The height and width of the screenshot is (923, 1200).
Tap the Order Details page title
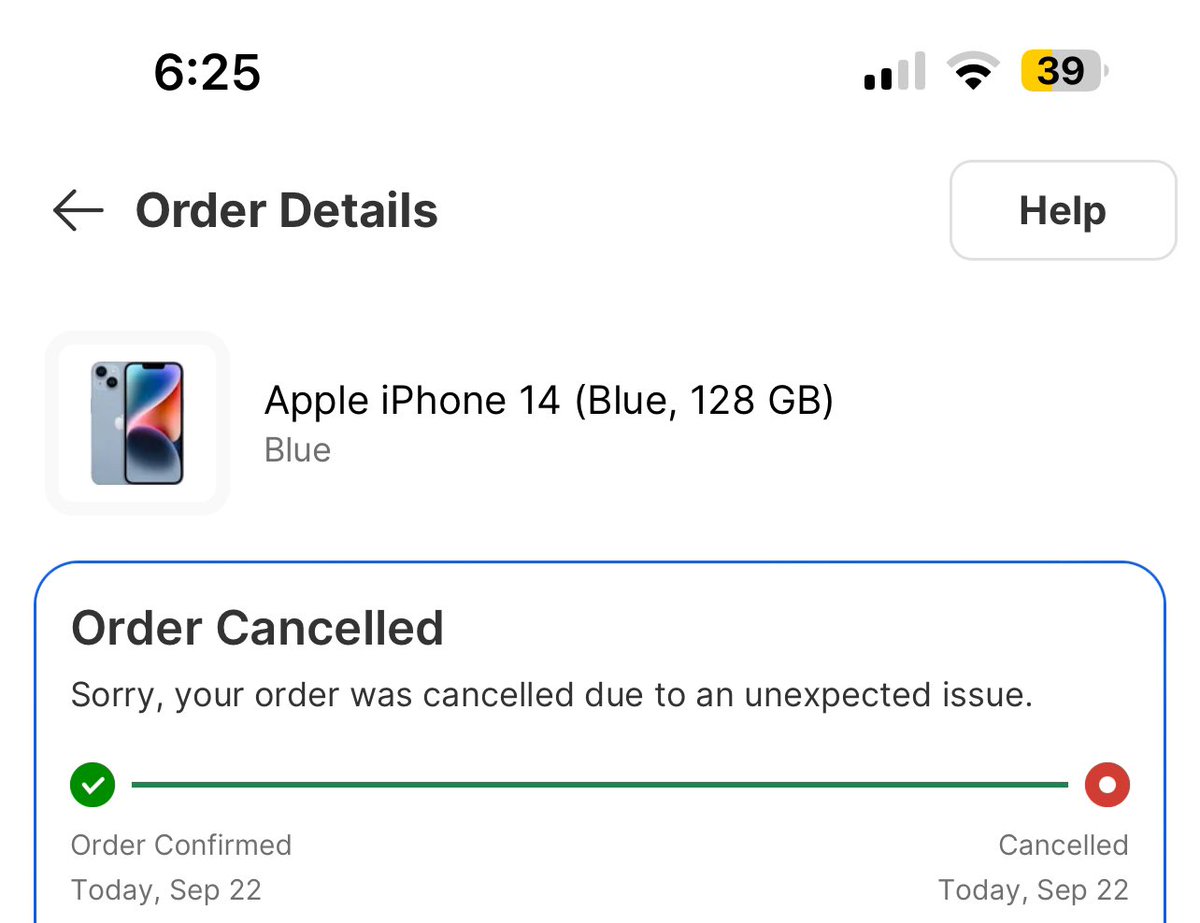(287, 211)
